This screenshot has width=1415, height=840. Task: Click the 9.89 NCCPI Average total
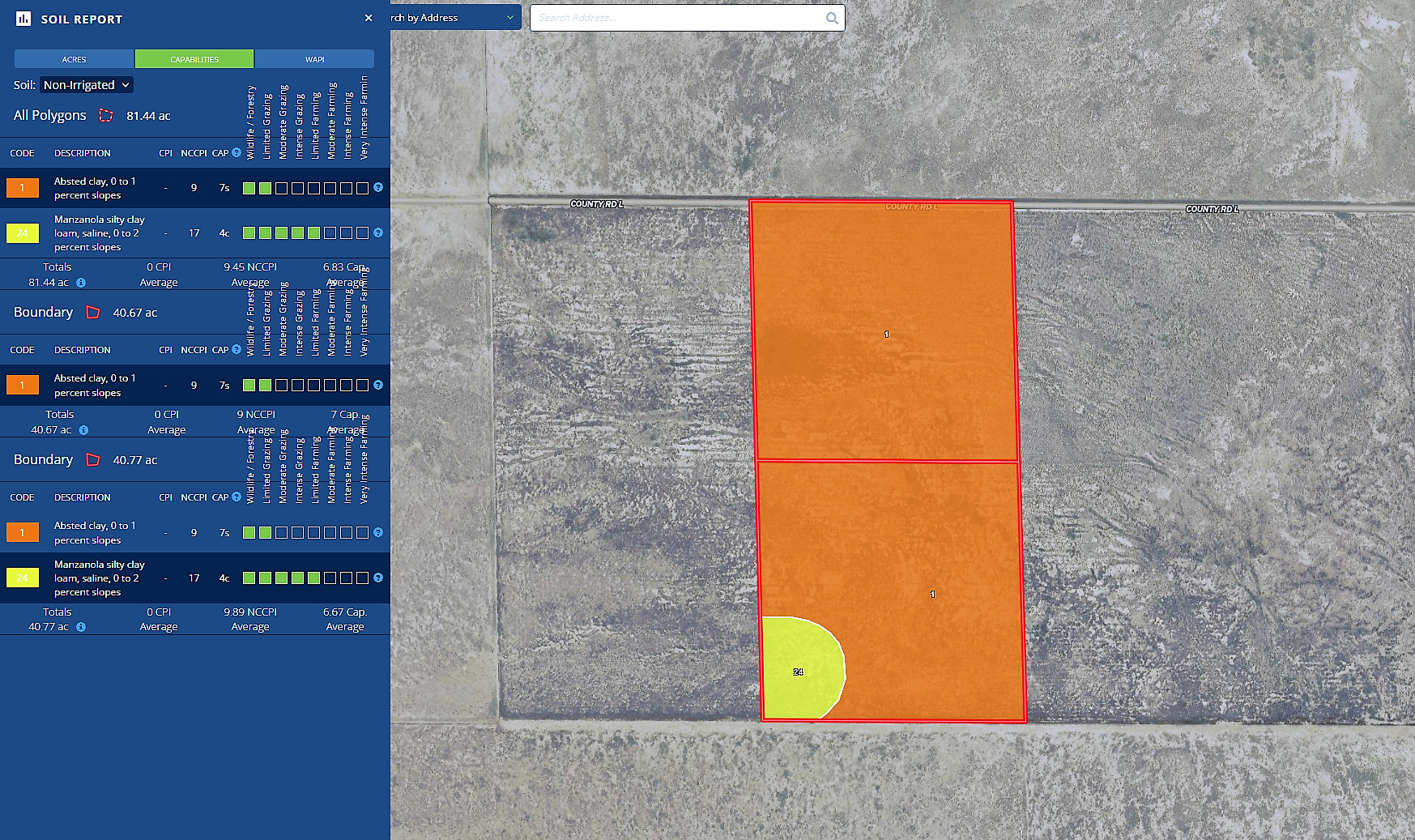250,620
